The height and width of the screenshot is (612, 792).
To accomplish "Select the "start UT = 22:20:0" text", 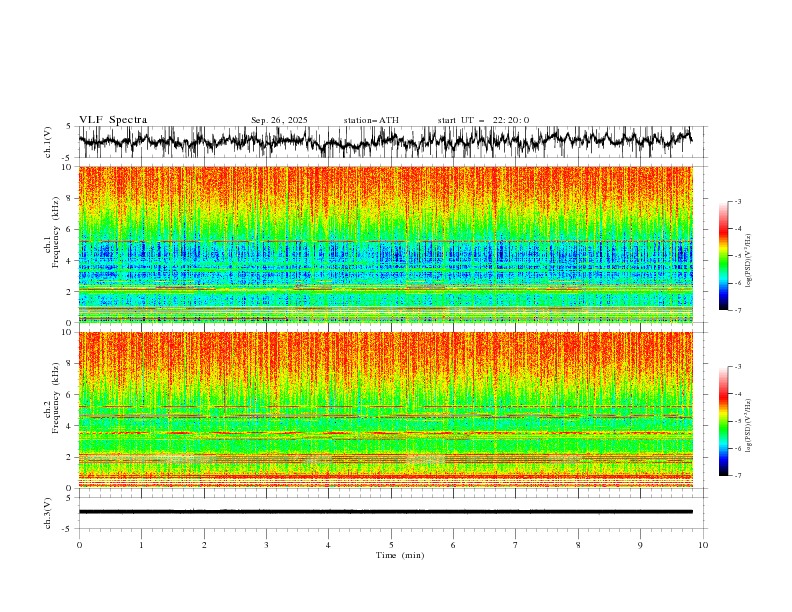I will click(x=483, y=120).
